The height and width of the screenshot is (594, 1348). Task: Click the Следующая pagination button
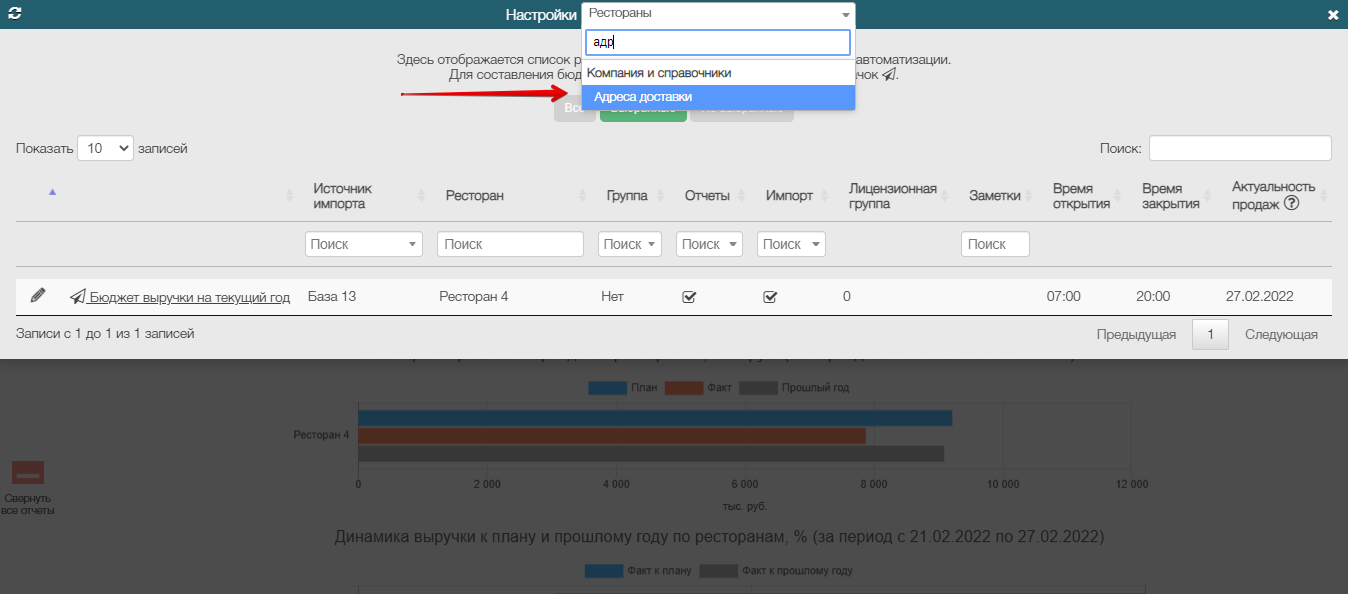tap(1281, 335)
